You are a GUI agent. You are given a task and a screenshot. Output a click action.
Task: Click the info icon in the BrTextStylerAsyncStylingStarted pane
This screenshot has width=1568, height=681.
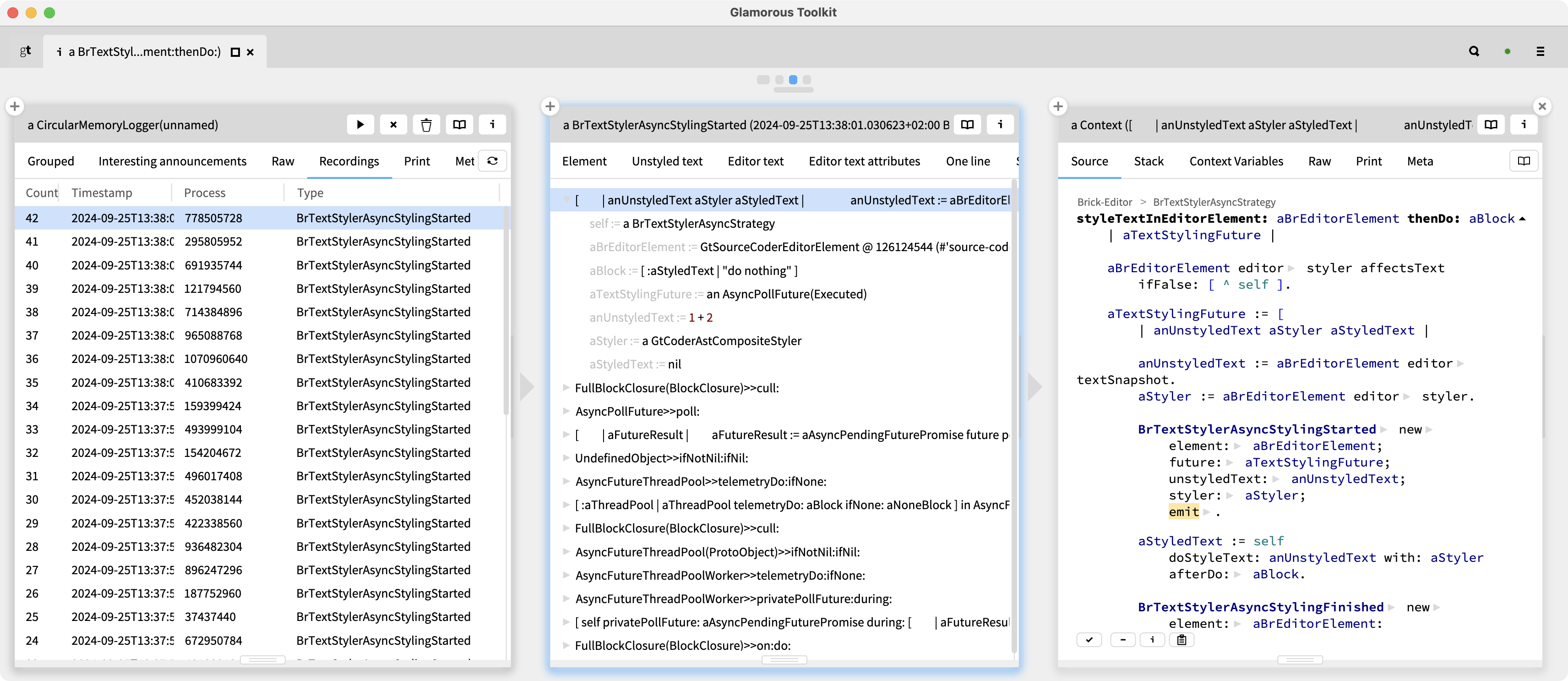1000,125
